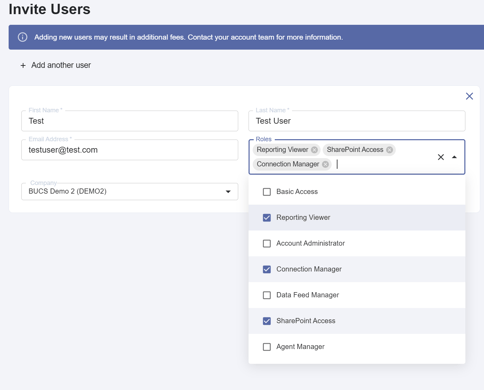Select Data Feed Manager option

pyautogui.click(x=357, y=295)
